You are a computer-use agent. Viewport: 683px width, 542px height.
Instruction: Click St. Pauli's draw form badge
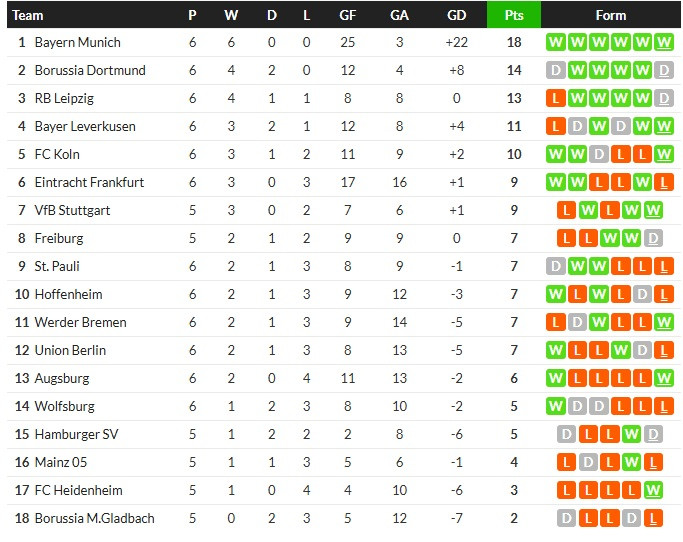coord(555,266)
